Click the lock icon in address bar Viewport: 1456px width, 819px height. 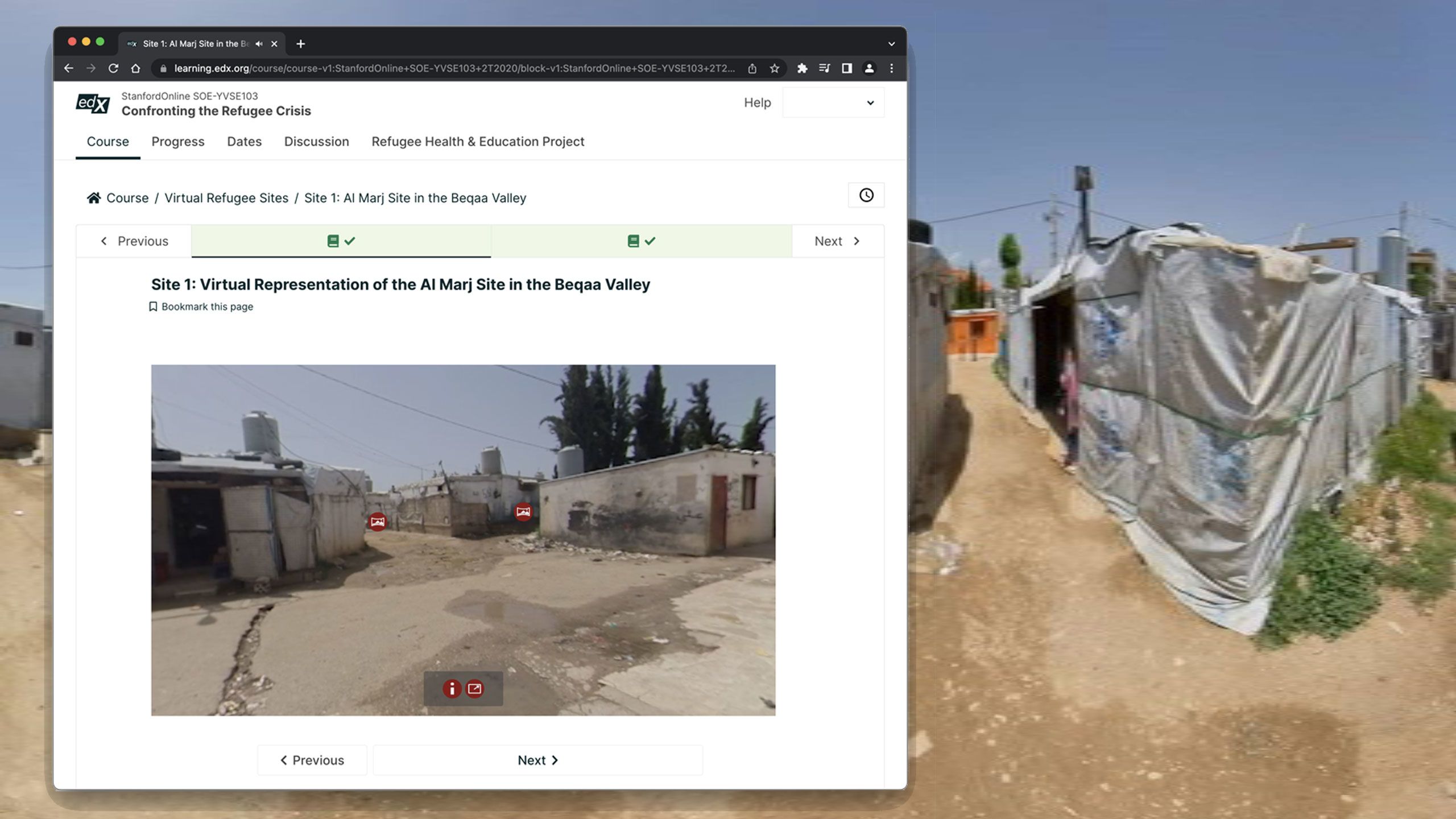pyautogui.click(x=163, y=68)
